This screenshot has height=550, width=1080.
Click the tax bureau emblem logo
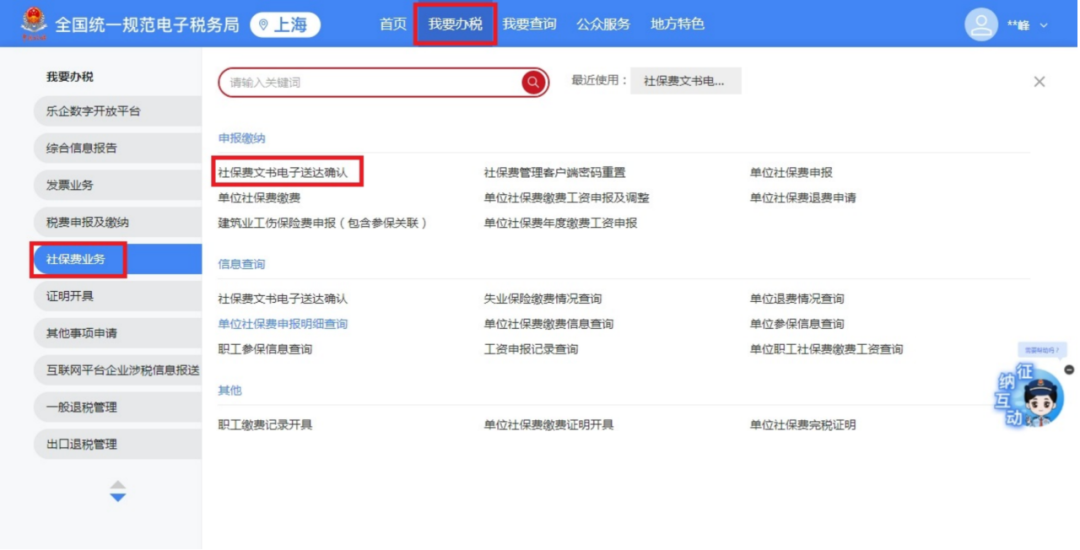coord(35,24)
